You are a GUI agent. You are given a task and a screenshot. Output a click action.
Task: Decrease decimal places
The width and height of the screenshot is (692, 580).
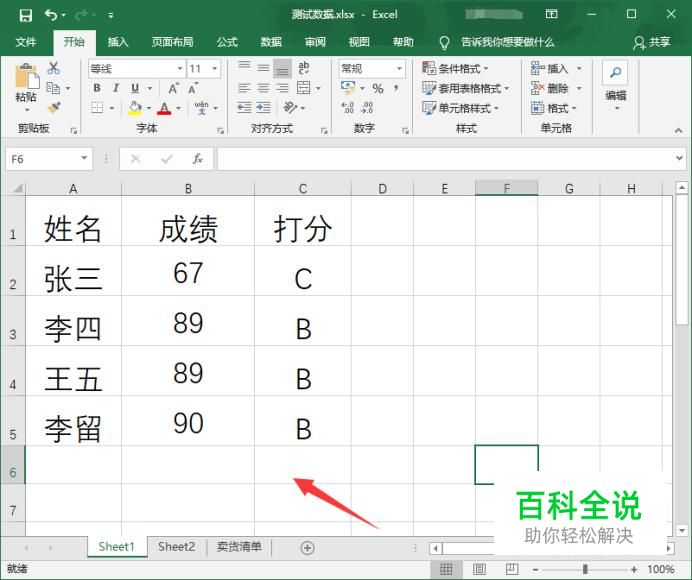[367, 107]
